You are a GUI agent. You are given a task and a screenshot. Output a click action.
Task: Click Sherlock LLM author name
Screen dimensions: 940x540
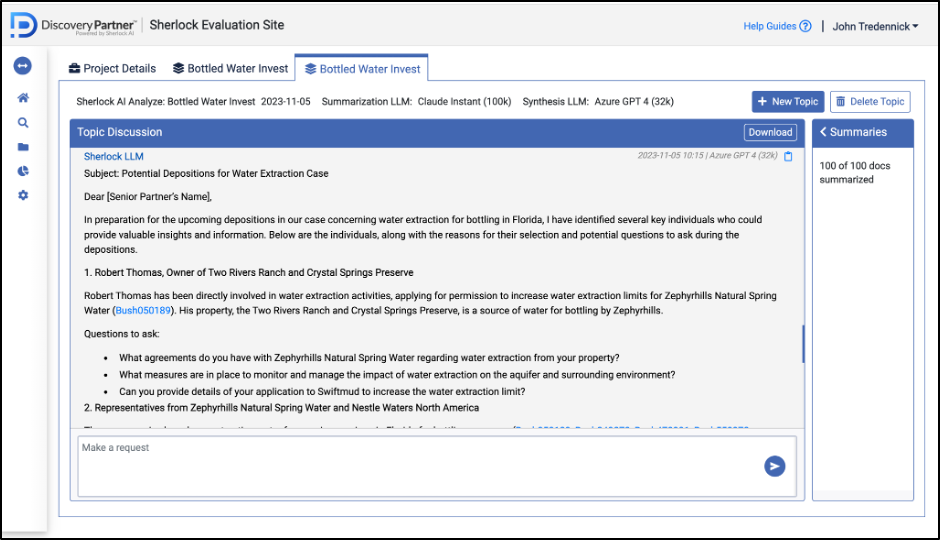pyautogui.click(x=113, y=156)
